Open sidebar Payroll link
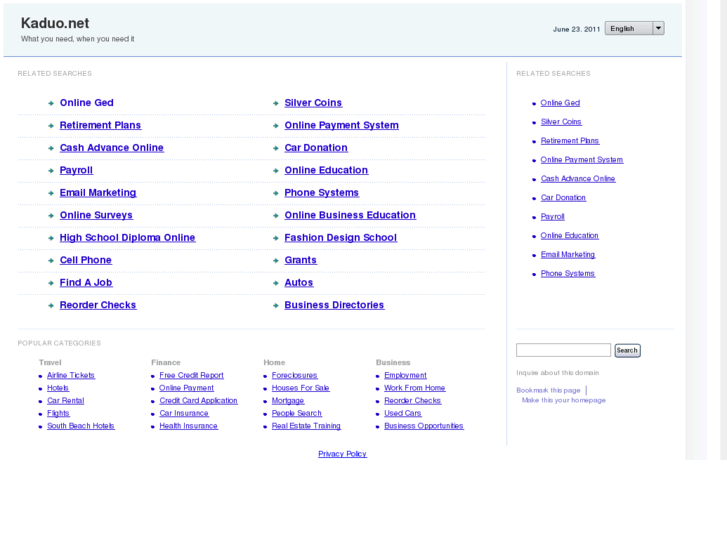 click(x=552, y=217)
